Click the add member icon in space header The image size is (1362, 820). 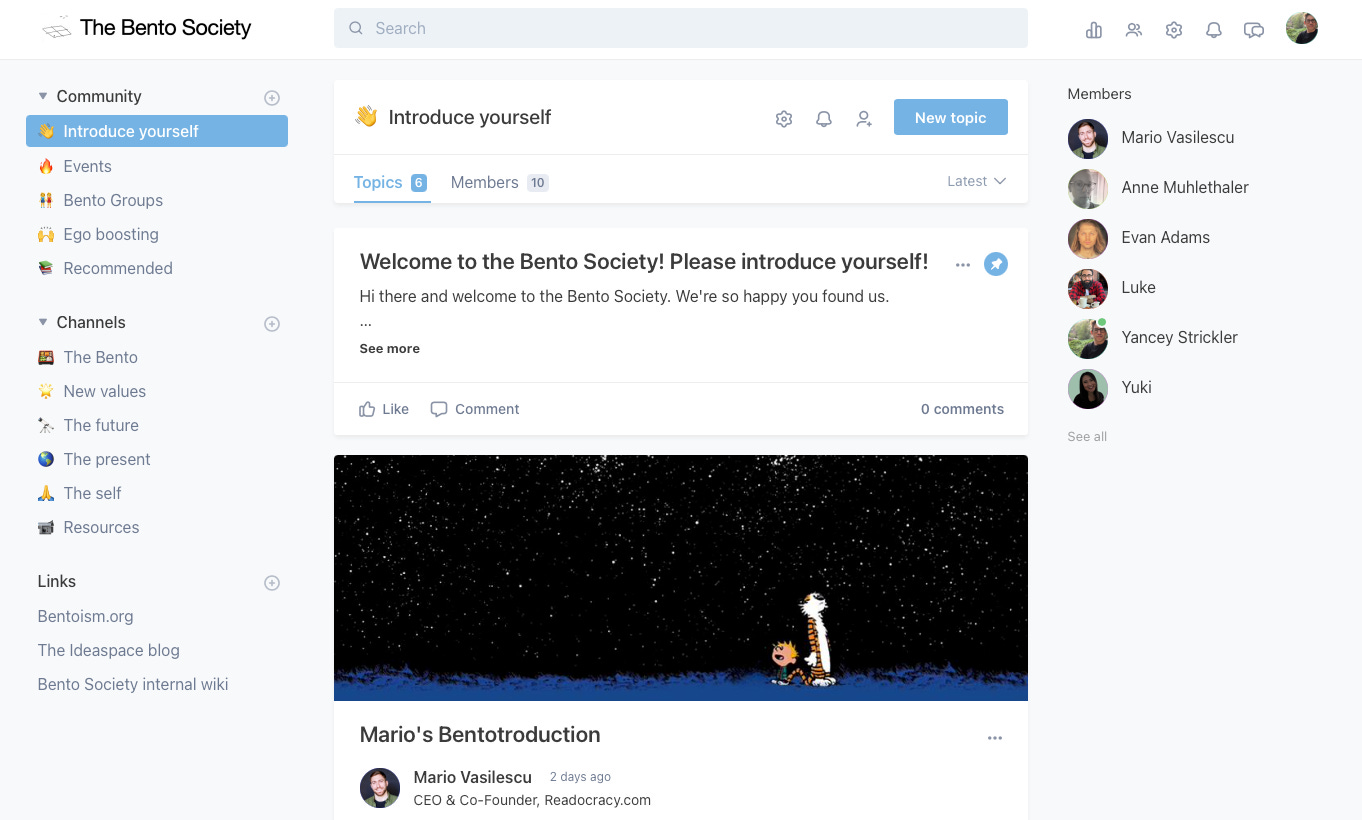[864, 119]
